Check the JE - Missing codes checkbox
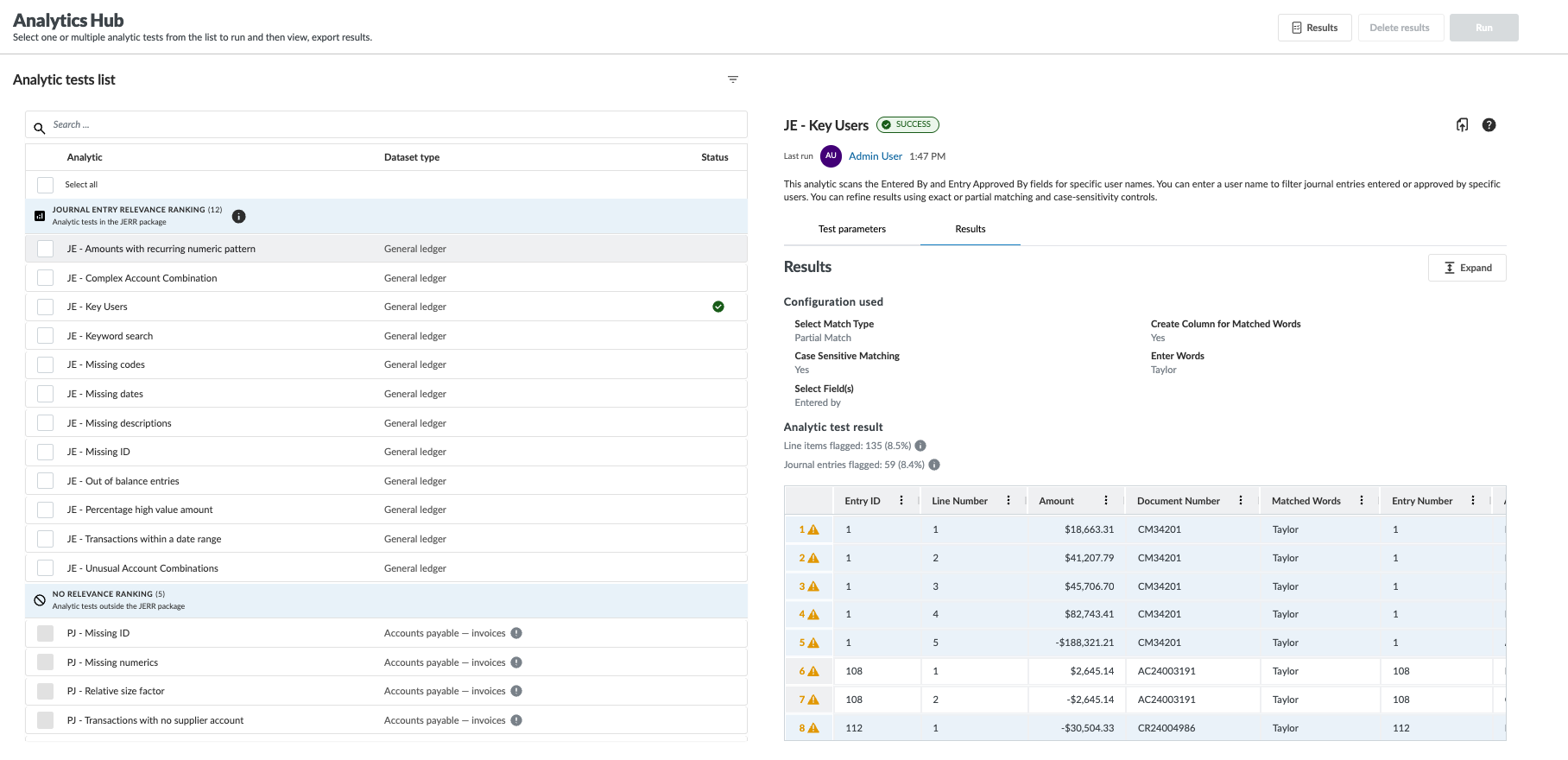This screenshot has width=1568, height=760. pyautogui.click(x=46, y=364)
